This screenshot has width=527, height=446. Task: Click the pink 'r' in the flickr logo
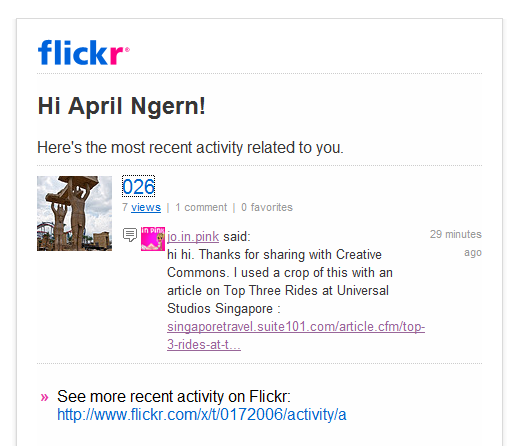116,55
